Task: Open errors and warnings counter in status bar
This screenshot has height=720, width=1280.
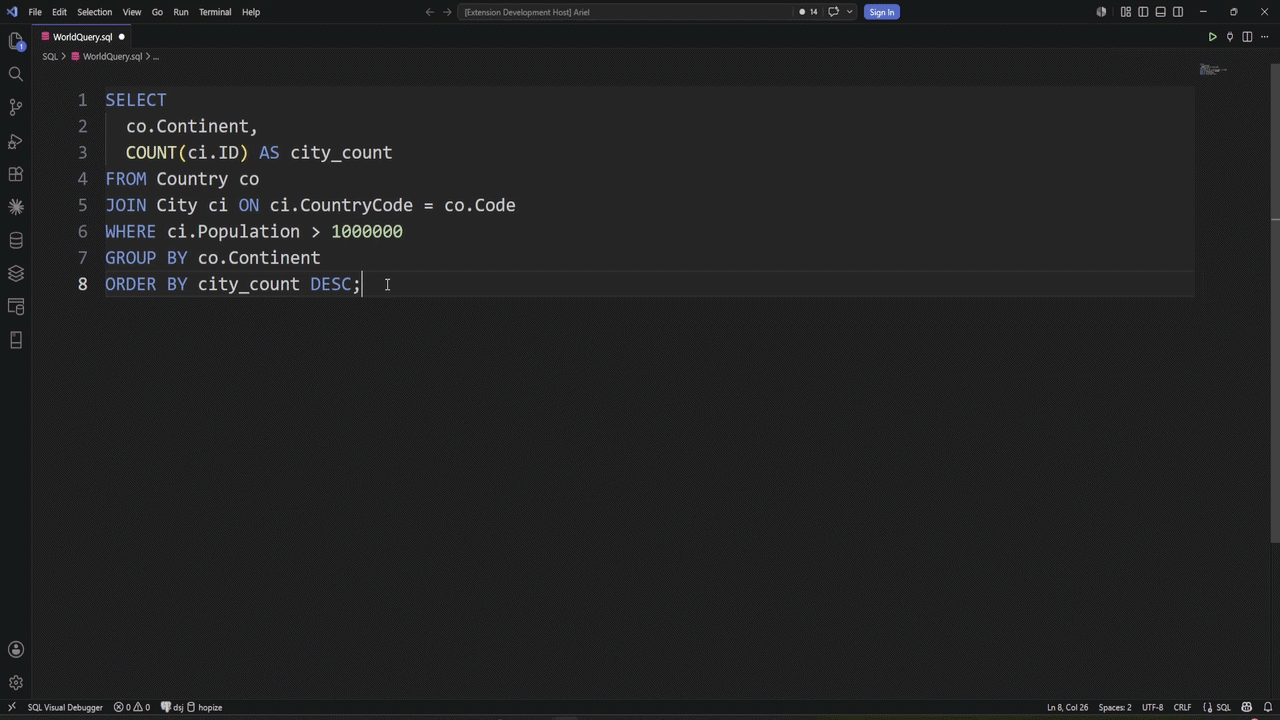Action: pos(132,707)
